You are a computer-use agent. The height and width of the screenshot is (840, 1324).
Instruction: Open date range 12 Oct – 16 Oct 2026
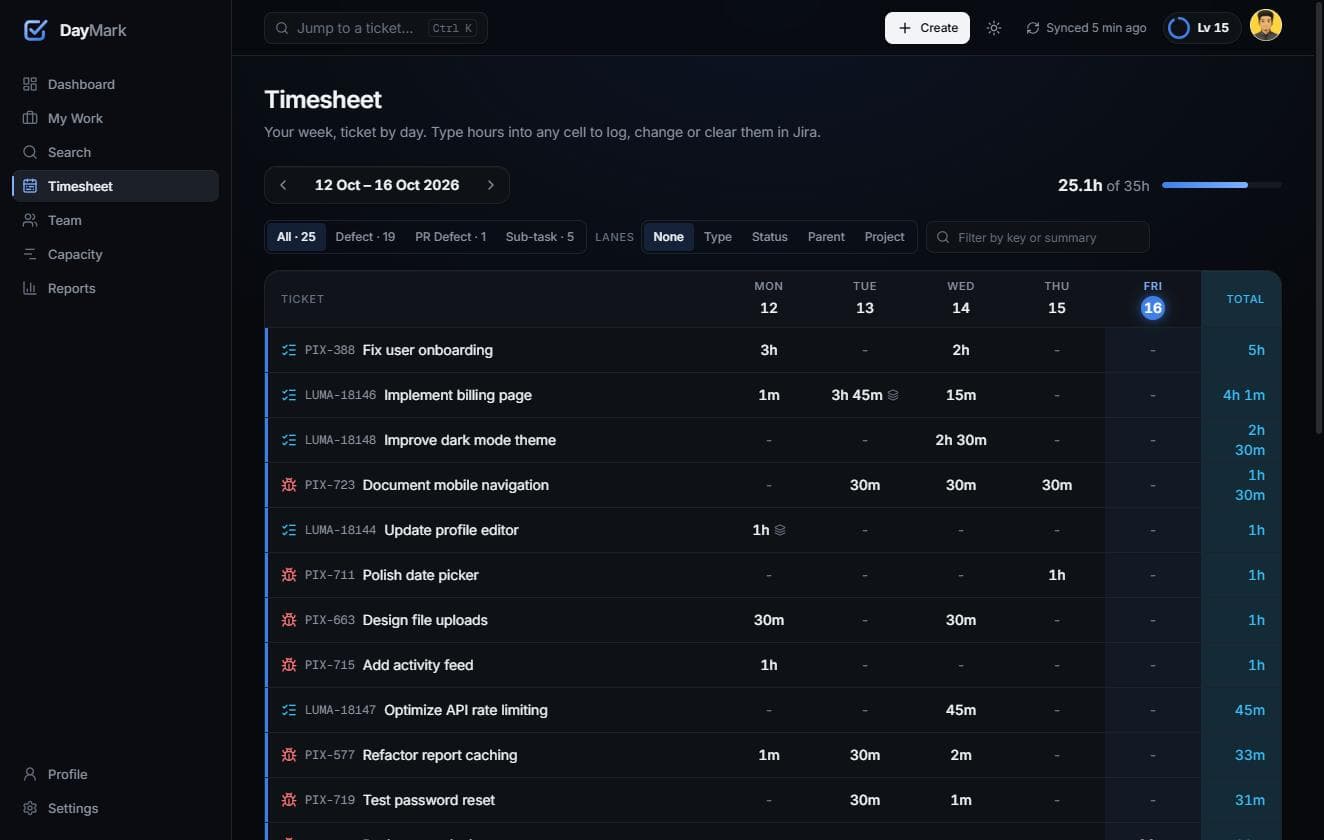coord(387,185)
